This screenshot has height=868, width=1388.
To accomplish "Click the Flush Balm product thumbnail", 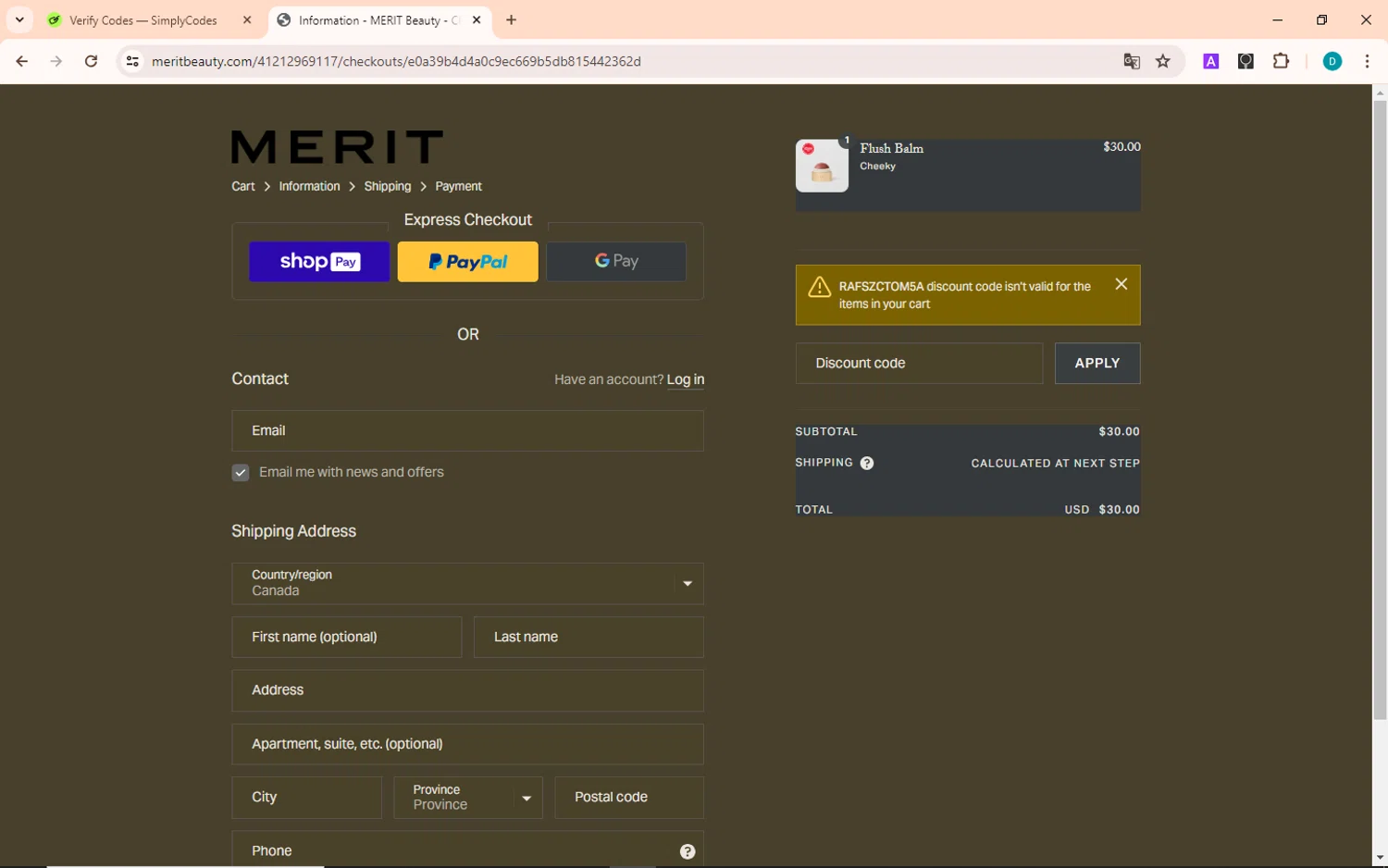I will click(x=822, y=166).
